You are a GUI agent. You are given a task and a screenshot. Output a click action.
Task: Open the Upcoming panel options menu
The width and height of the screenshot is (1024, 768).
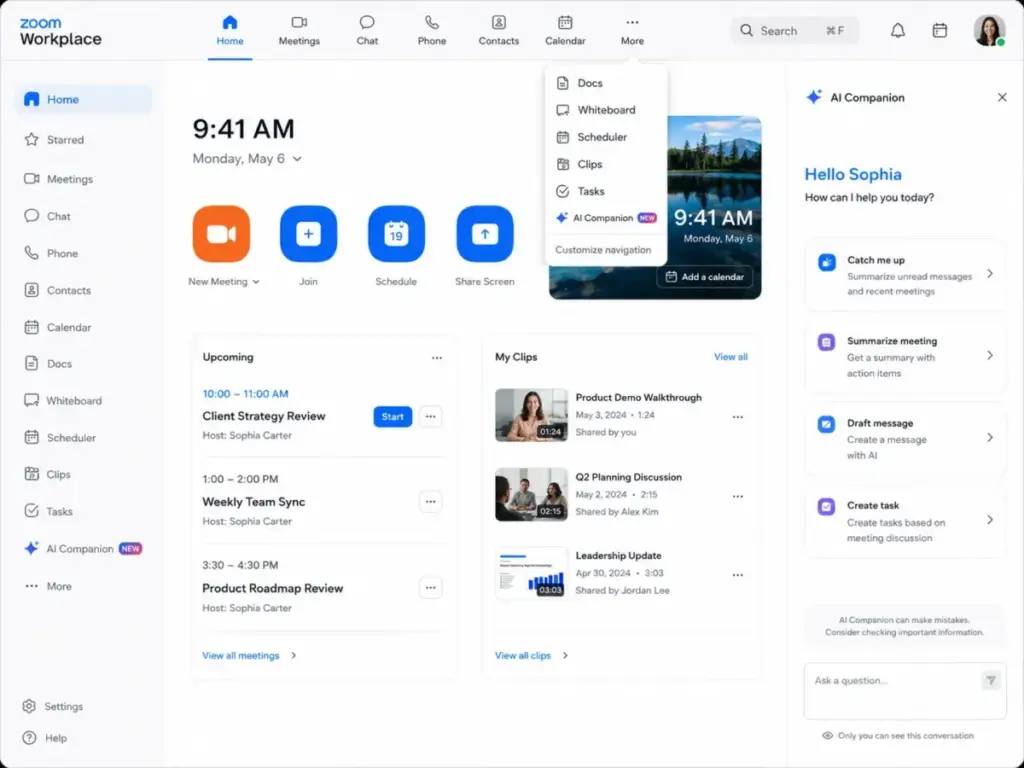437,358
